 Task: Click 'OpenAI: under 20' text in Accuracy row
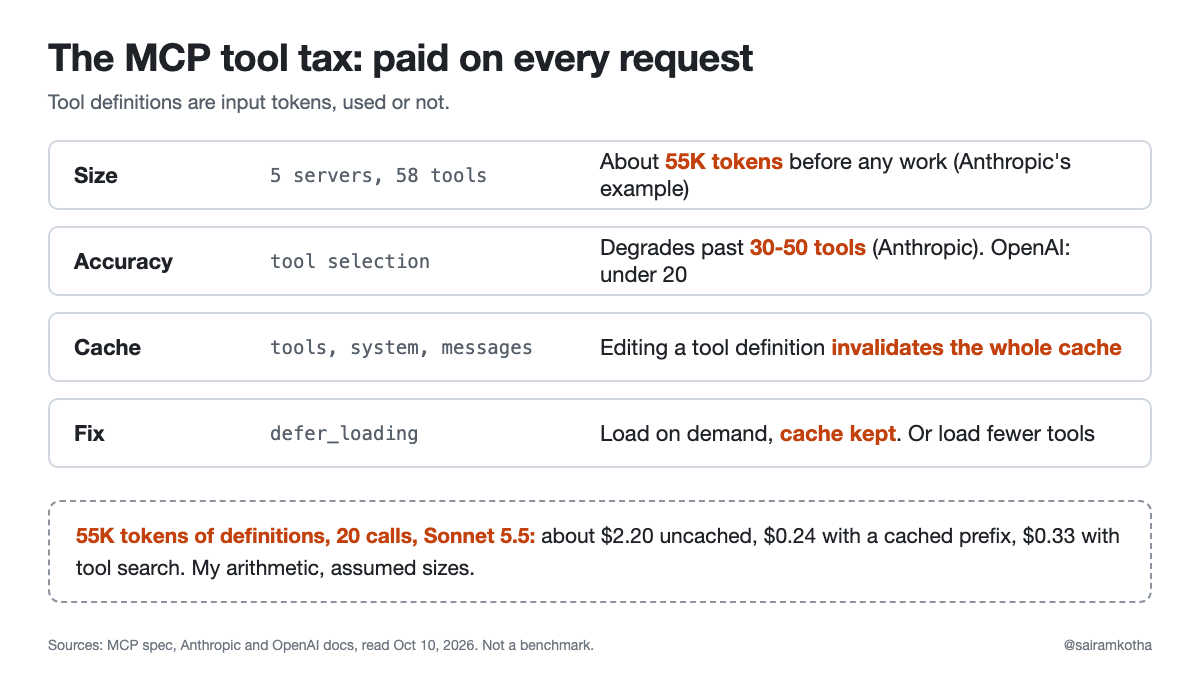835,260
